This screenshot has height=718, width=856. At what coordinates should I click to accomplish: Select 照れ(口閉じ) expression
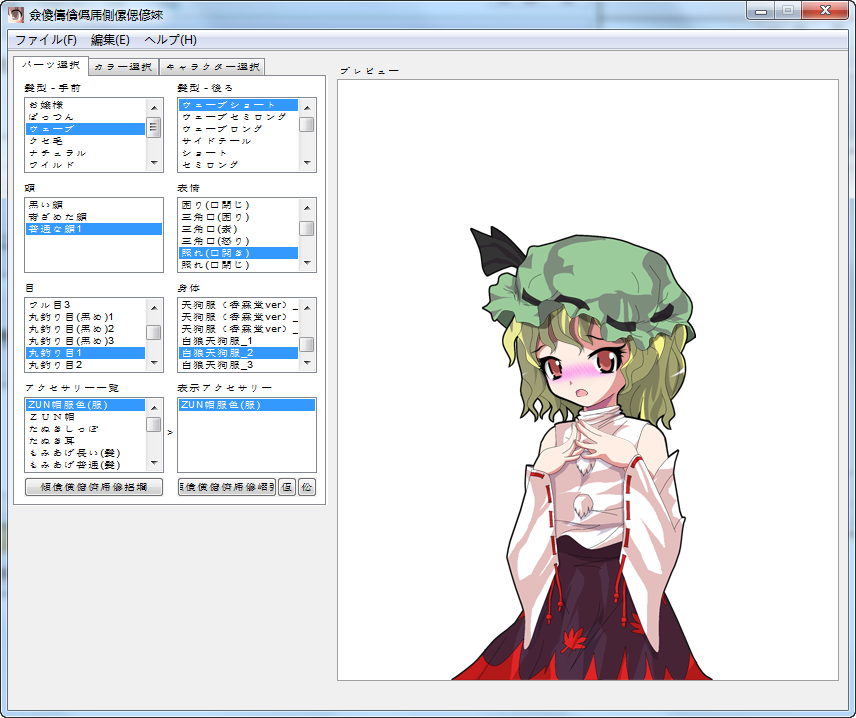coord(239,265)
